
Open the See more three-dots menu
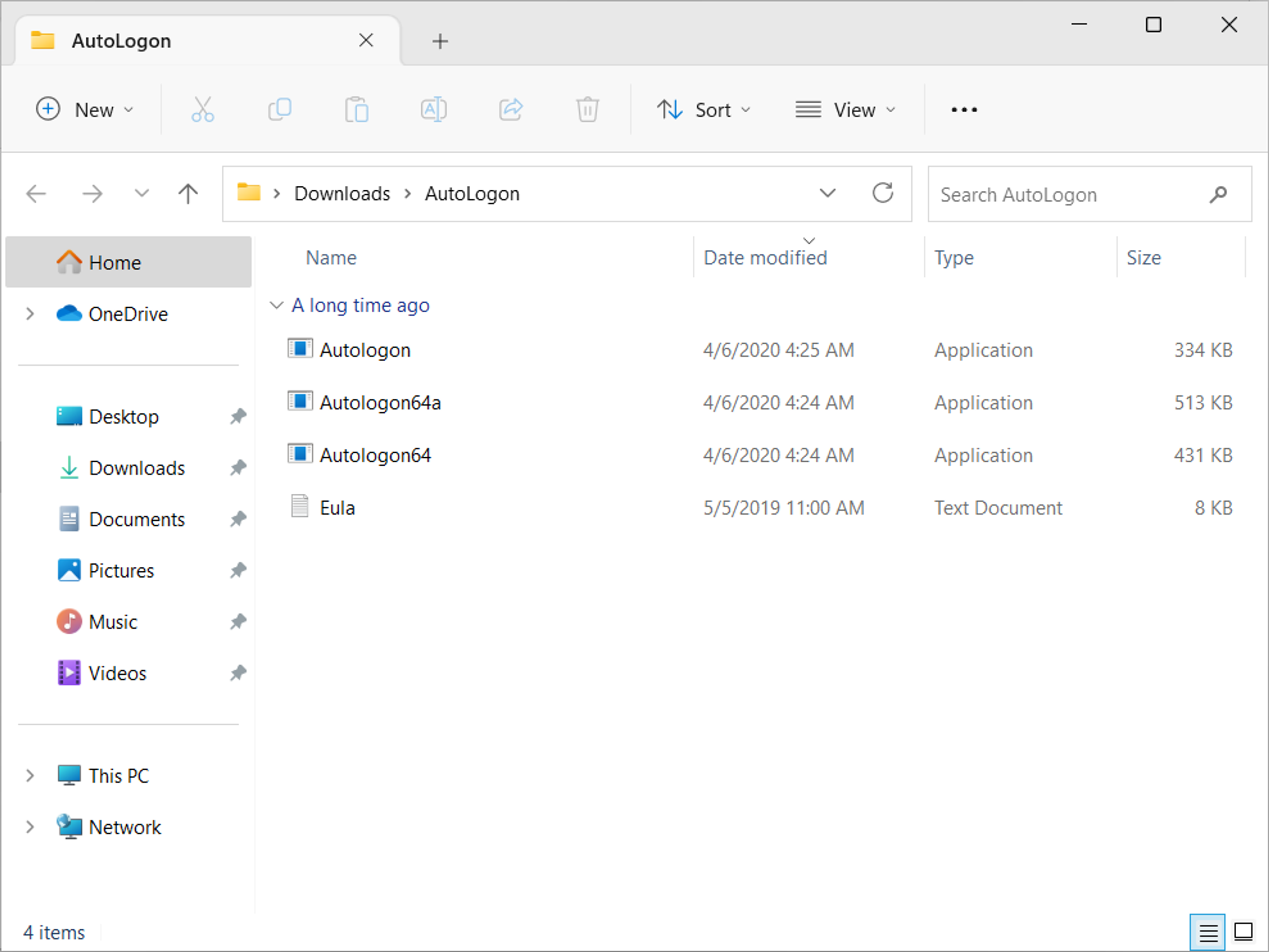(964, 109)
